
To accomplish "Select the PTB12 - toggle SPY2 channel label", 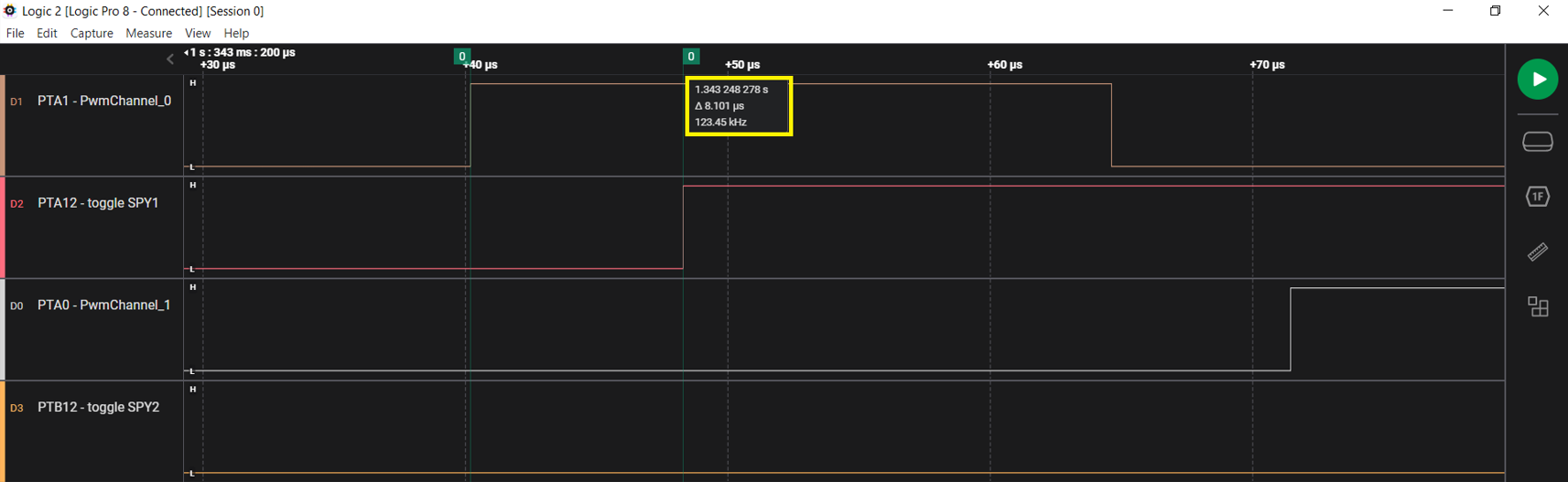I will pos(98,407).
